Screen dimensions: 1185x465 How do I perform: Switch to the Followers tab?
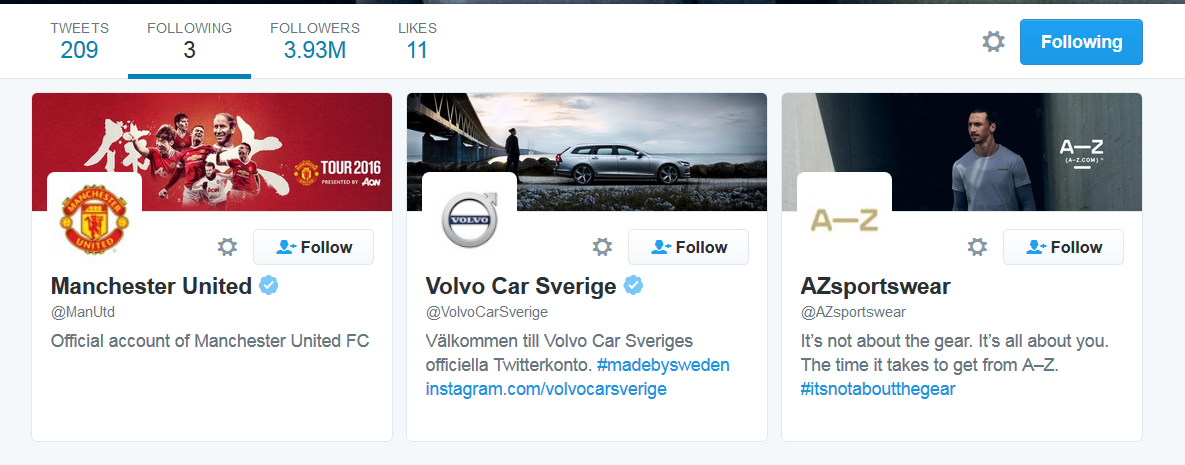[x=314, y=40]
